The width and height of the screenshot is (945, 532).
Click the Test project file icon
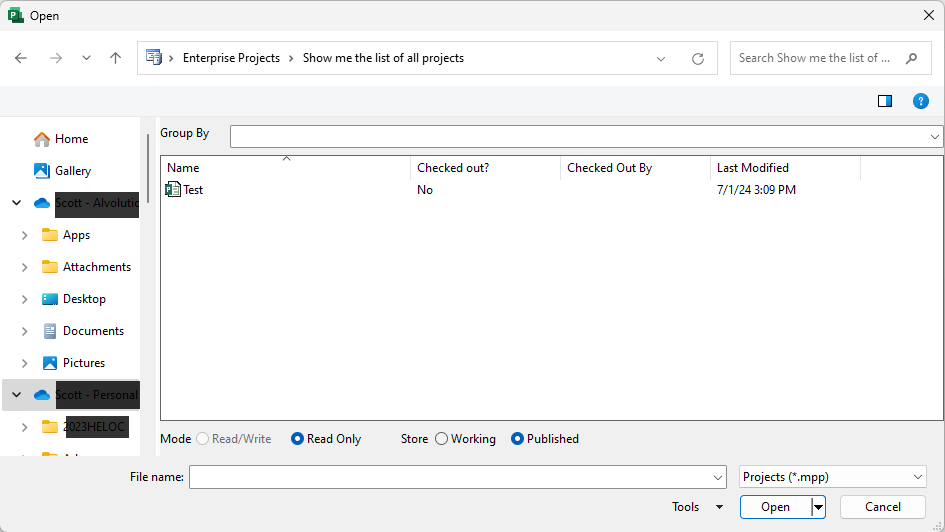tap(173, 189)
